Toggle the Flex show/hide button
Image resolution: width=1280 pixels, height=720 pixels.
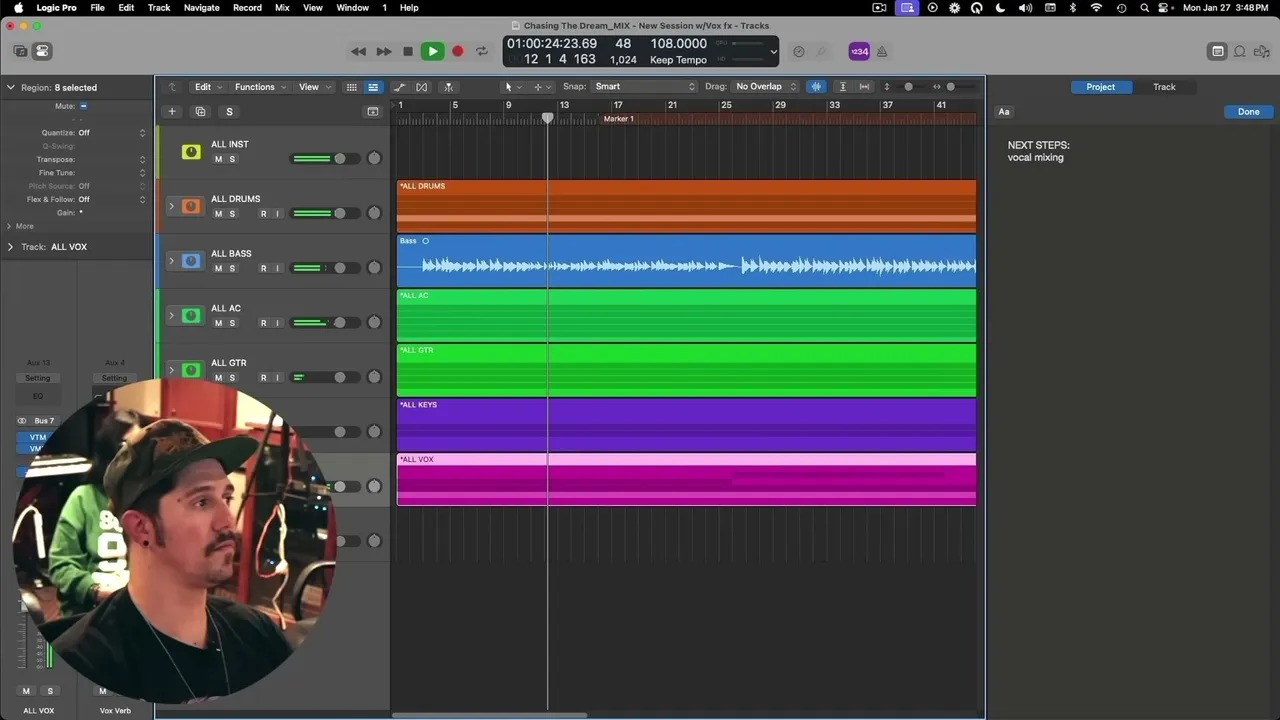pyautogui.click(x=422, y=87)
